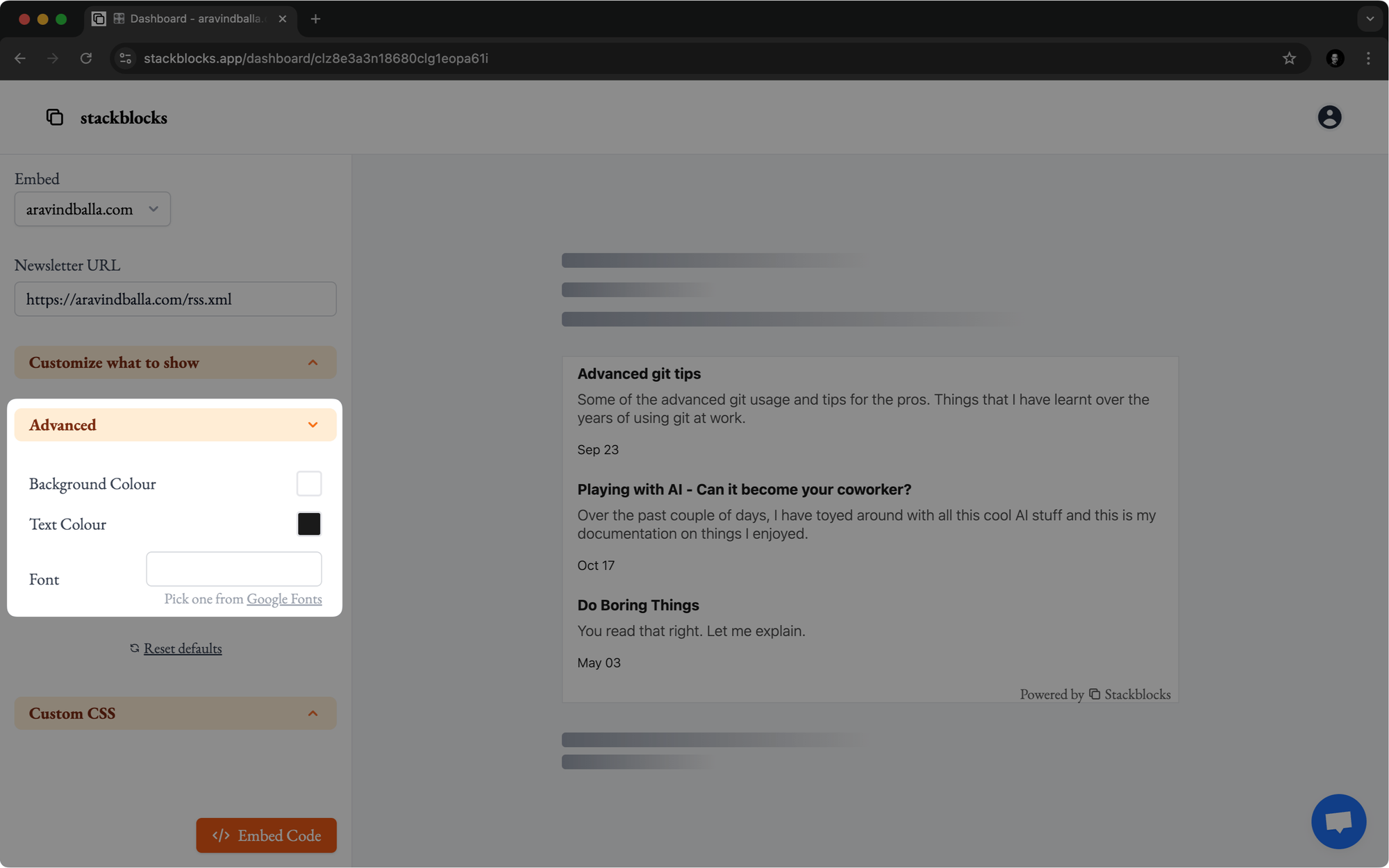The image size is (1389, 868).
Task: View site information icon in address bar
Action: [126, 58]
